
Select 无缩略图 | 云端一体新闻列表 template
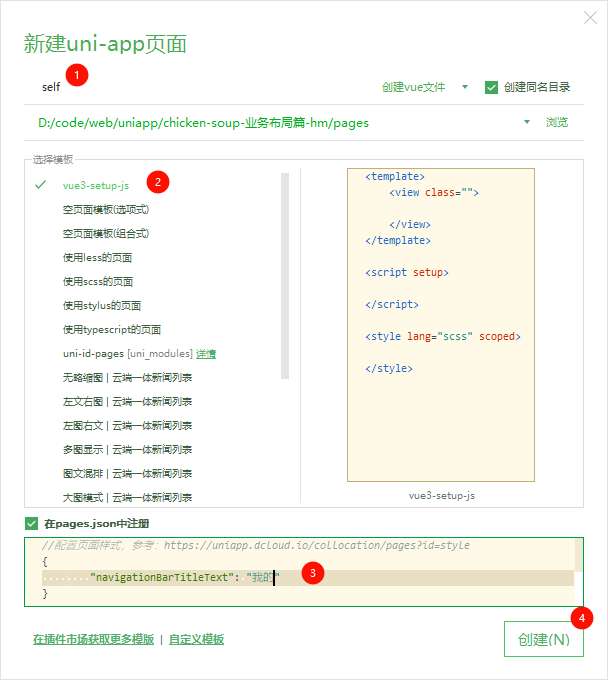point(127,378)
